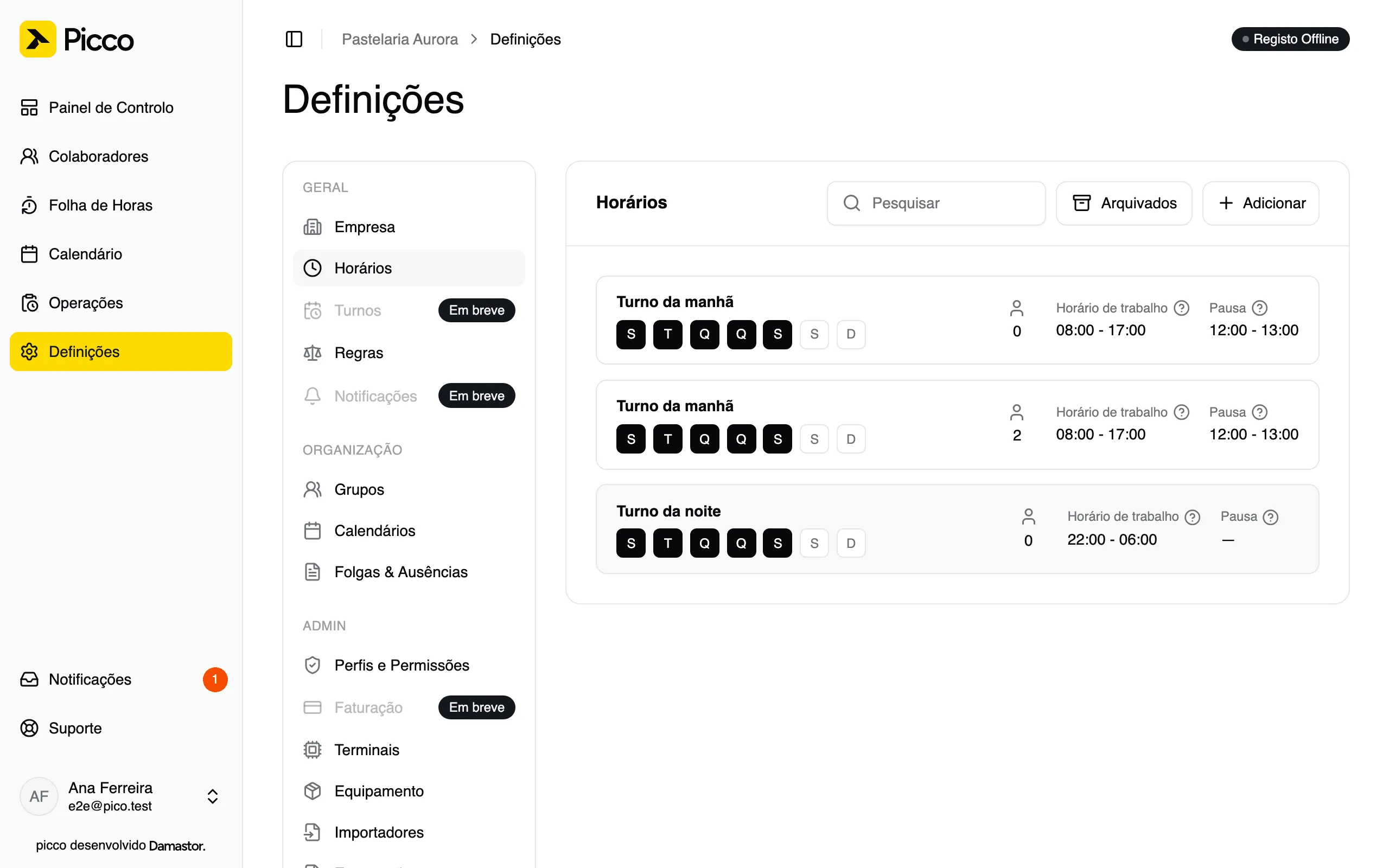1389x868 pixels.
Task: Open Equipamento settings
Action: coord(409,791)
